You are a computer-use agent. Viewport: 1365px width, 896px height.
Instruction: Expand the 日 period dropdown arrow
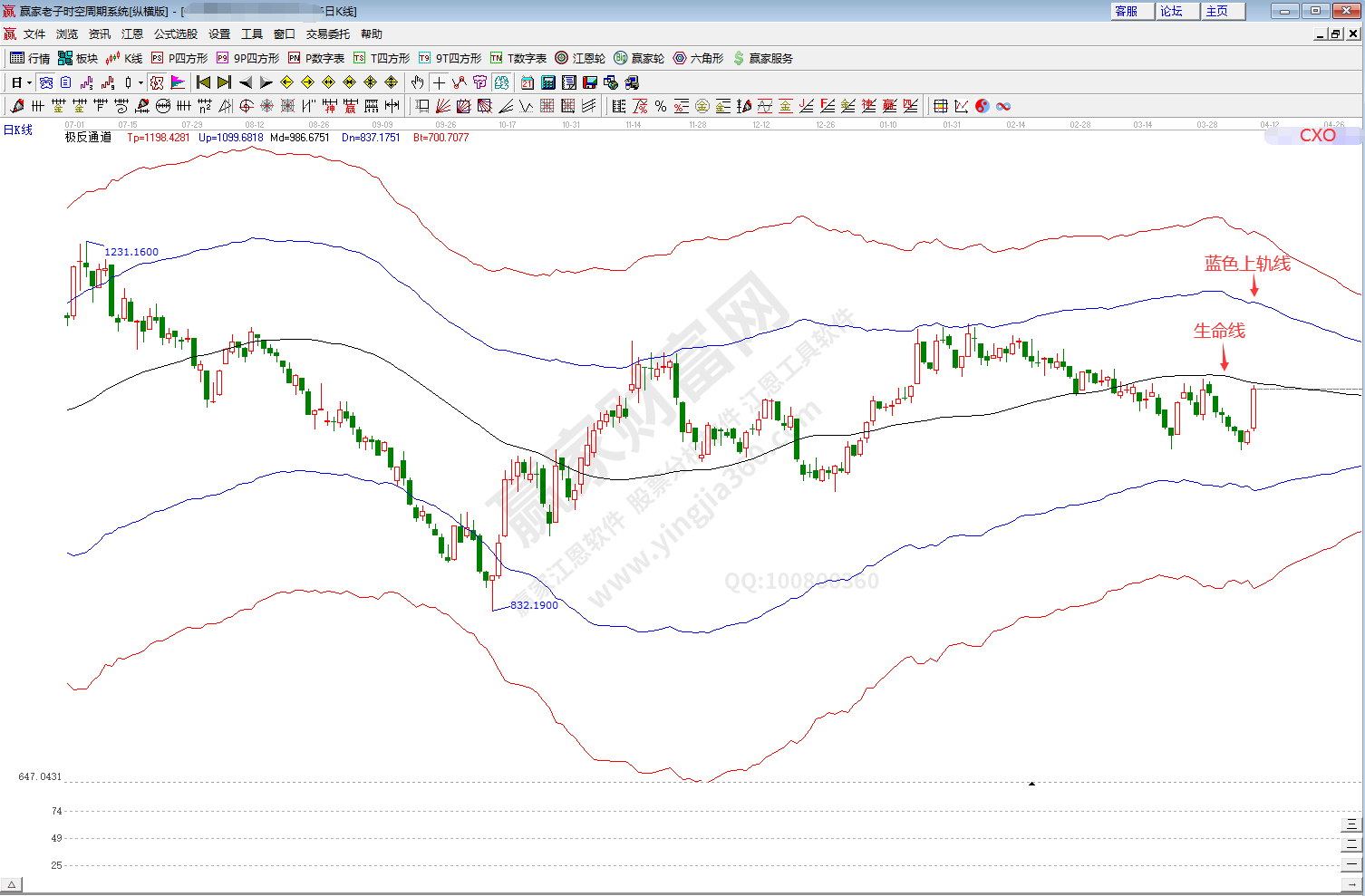point(29,82)
